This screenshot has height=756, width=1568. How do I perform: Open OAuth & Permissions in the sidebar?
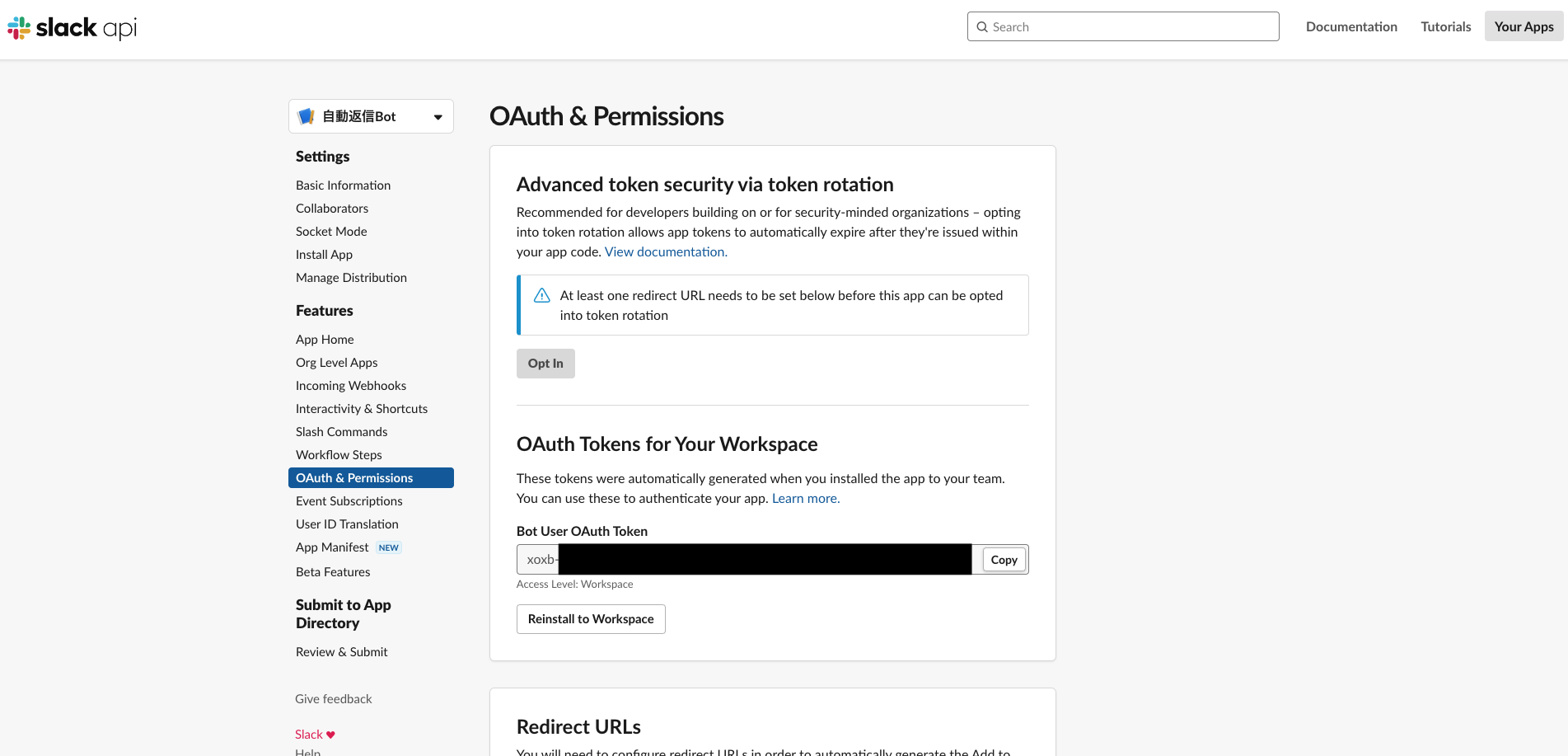tap(354, 477)
